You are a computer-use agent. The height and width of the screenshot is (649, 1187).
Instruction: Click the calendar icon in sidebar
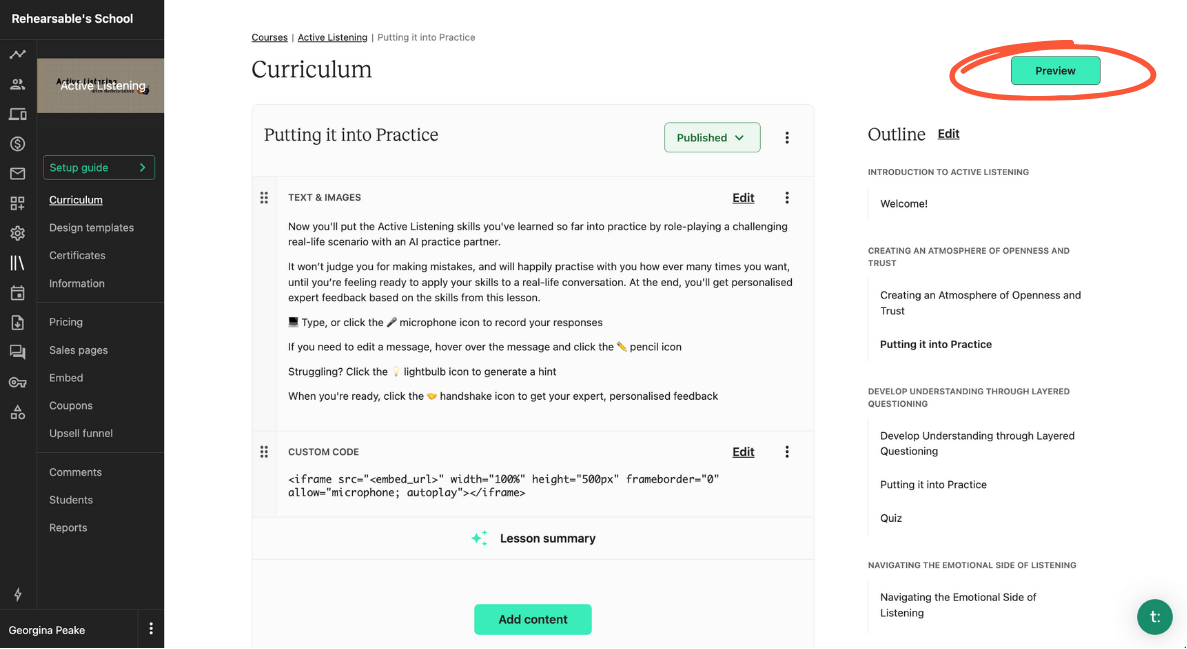[17, 293]
